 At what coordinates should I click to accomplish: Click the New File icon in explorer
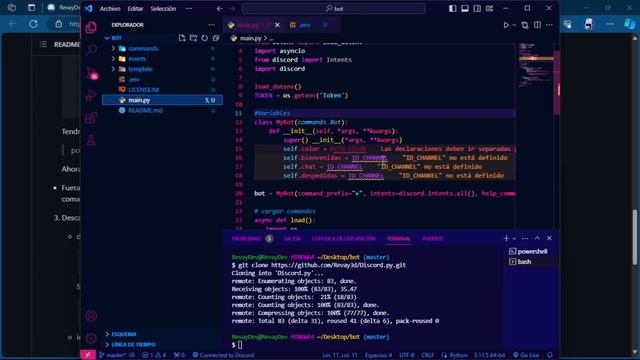(182, 38)
